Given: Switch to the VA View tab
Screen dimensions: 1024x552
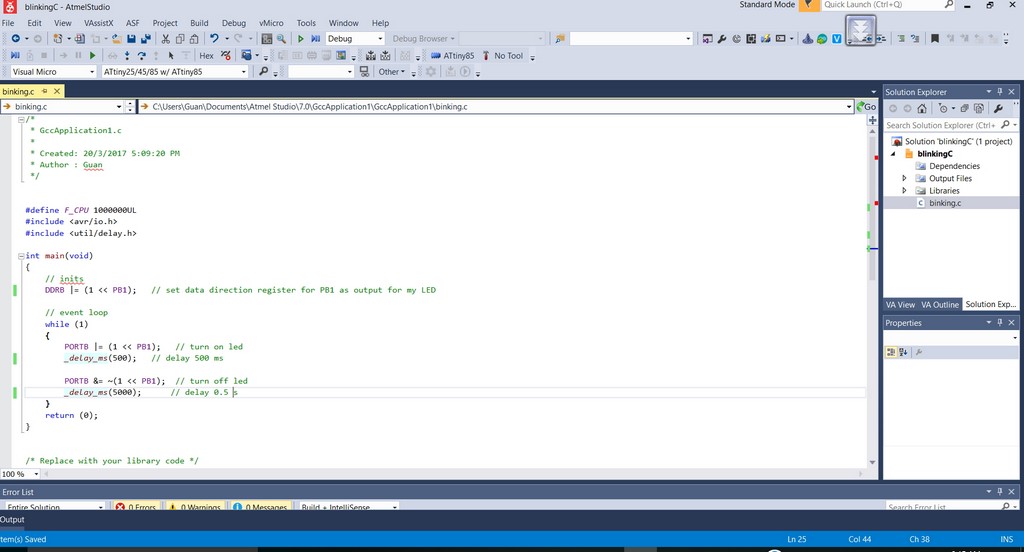Looking at the screenshot, I should (x=900, y=304).
